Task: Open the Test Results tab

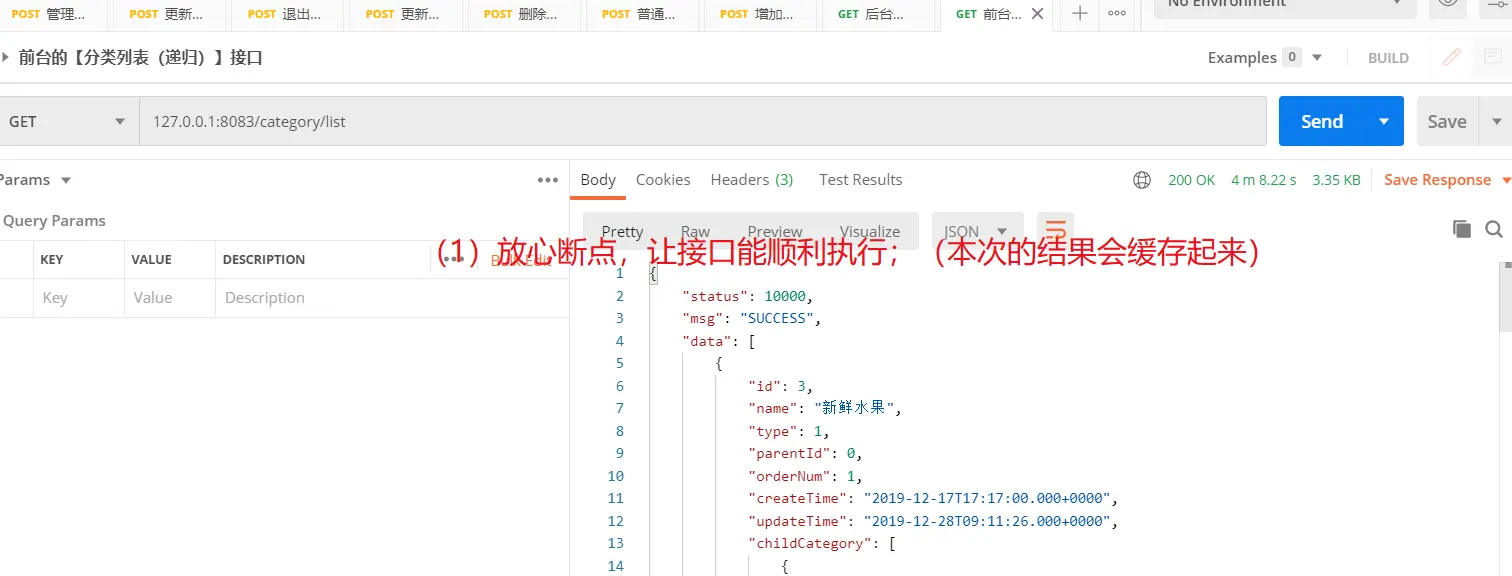Action: pyautogui.click(x=860, y=180)
